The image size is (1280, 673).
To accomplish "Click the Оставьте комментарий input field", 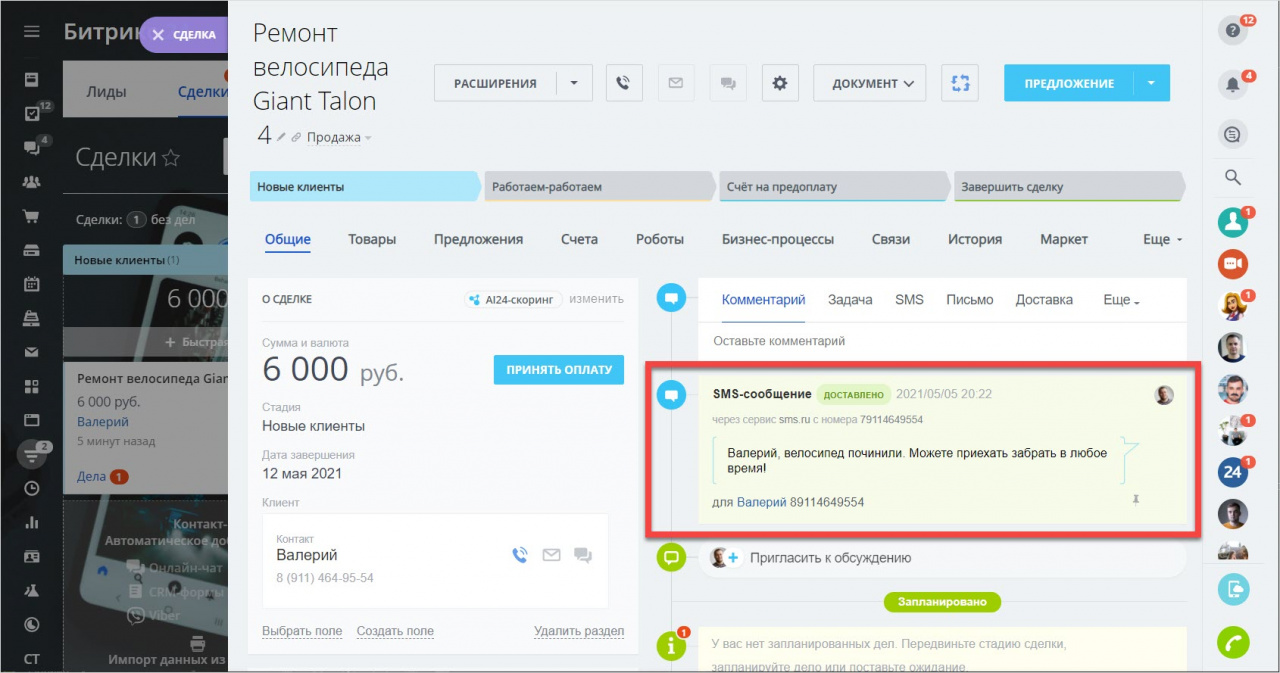I will [x=940, y=341].
